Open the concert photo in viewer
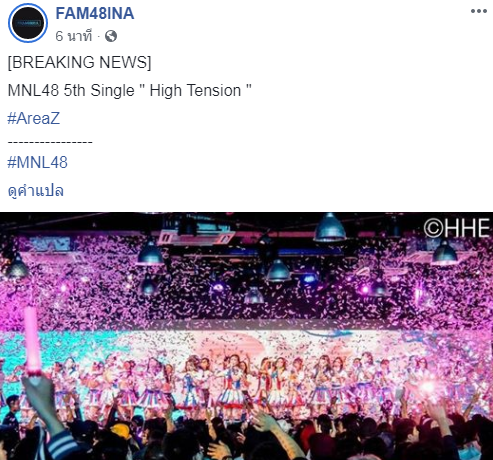Viewport: 493px width, 460px height. click(x=246, y=336)
